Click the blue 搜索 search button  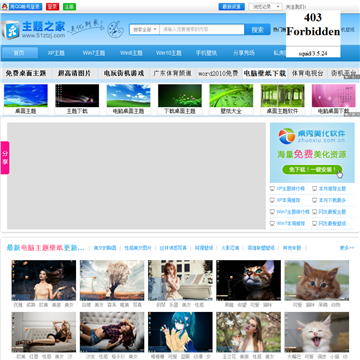(257, 30)
